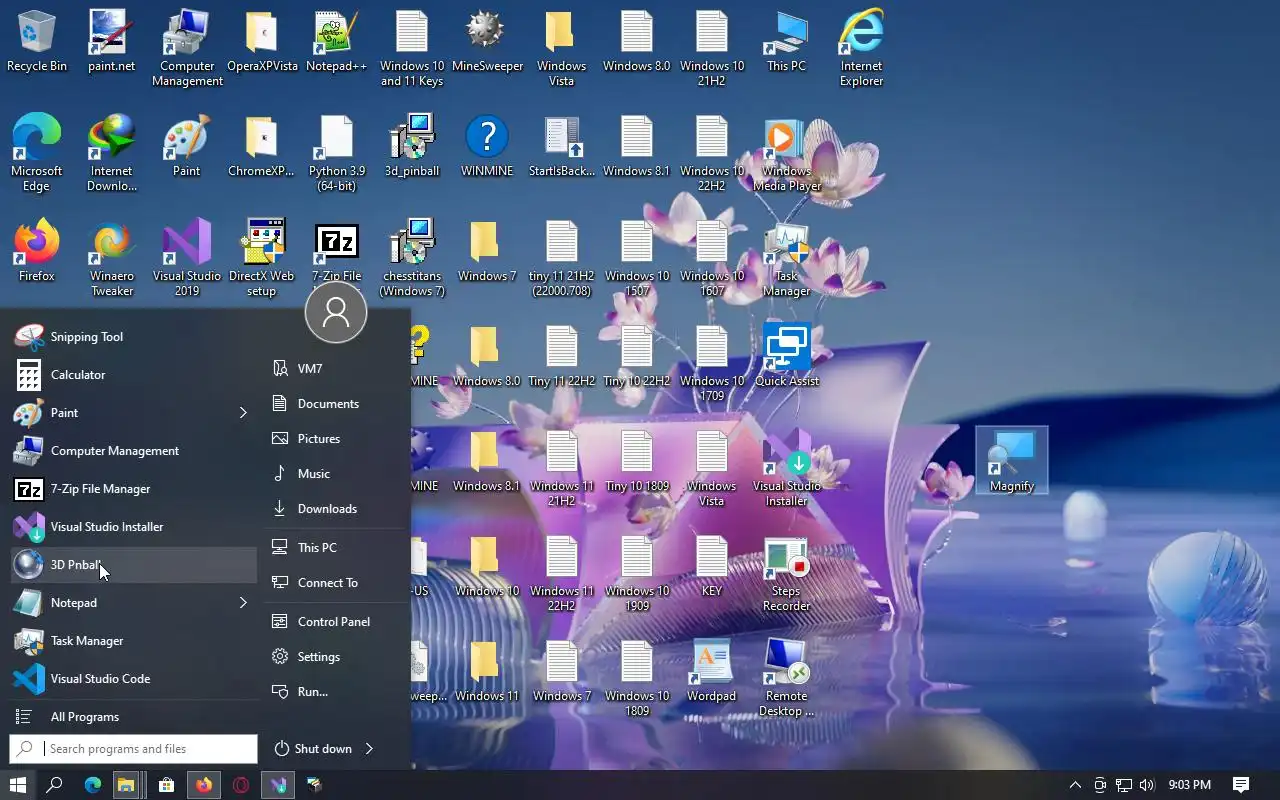This screenshot has width=1280, height=800.
Task: Open Steps Recorder desktop shortcut
Action: (787, 573)
